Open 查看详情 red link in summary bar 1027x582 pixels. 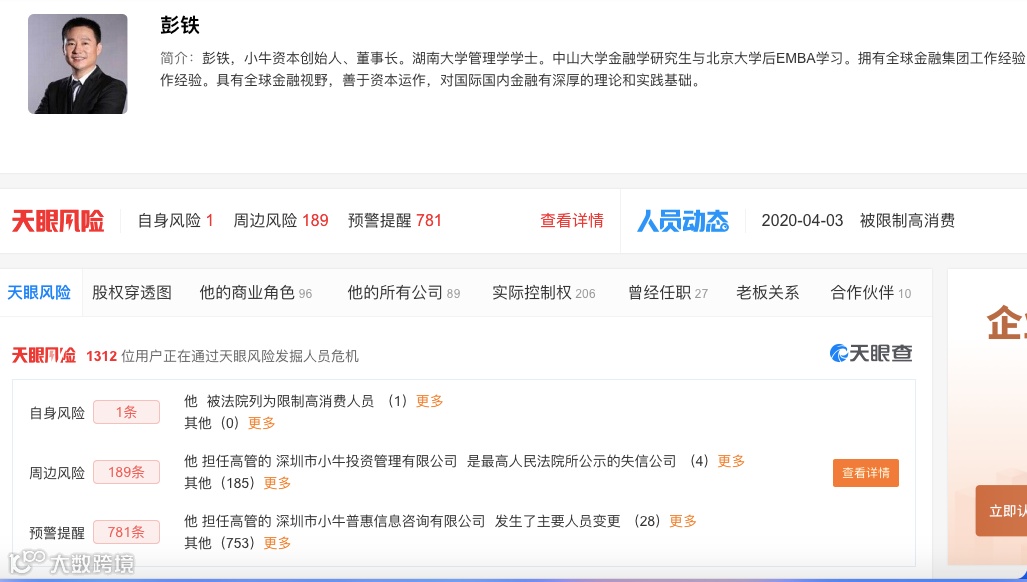pyautogui.click(x=571, y=221)
